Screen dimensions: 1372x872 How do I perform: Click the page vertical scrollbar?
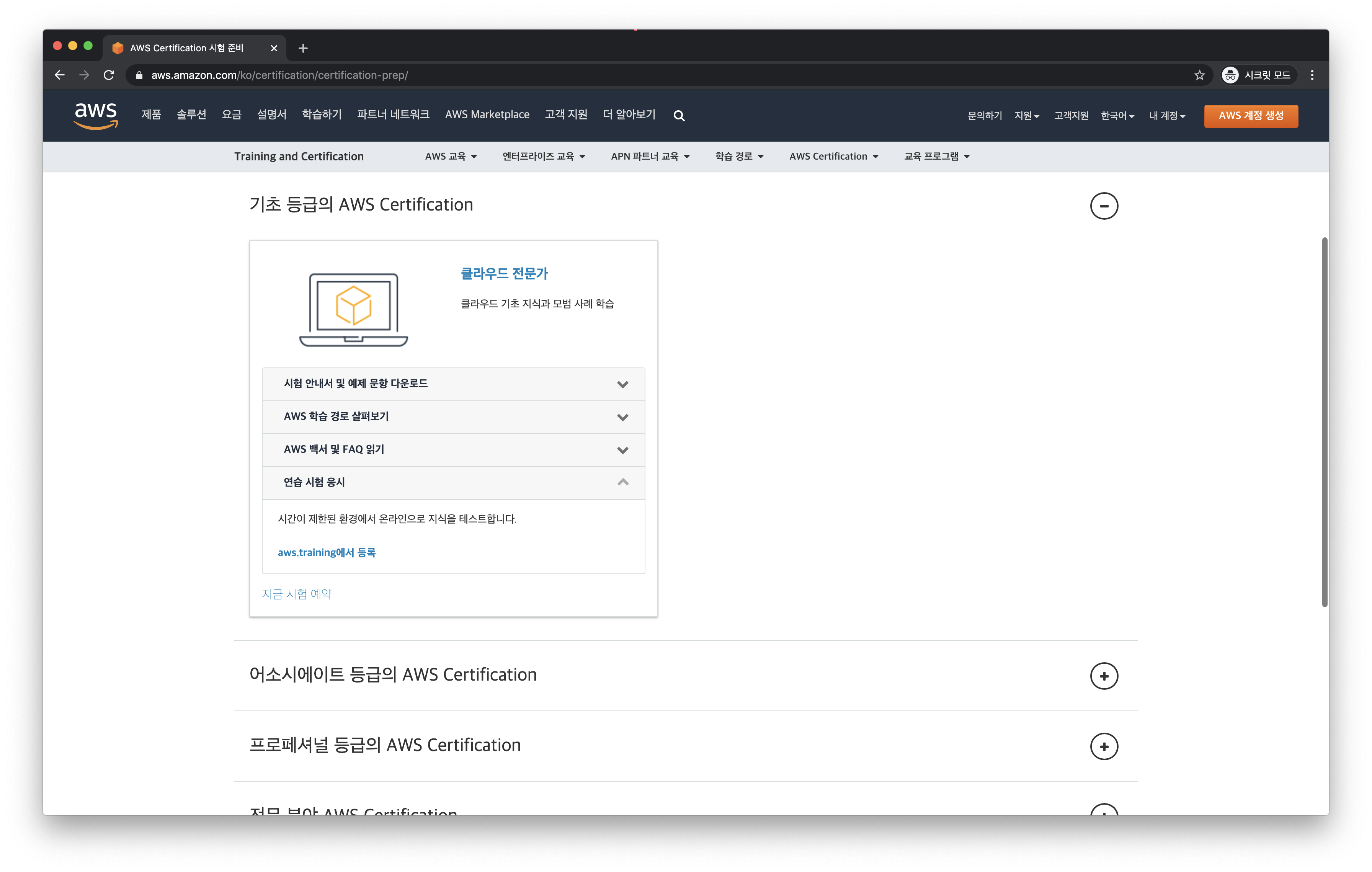pos(1324,421)
